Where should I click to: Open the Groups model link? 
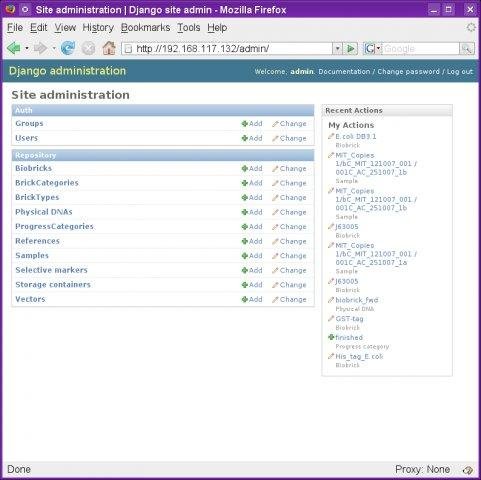(x=29, y=123)
